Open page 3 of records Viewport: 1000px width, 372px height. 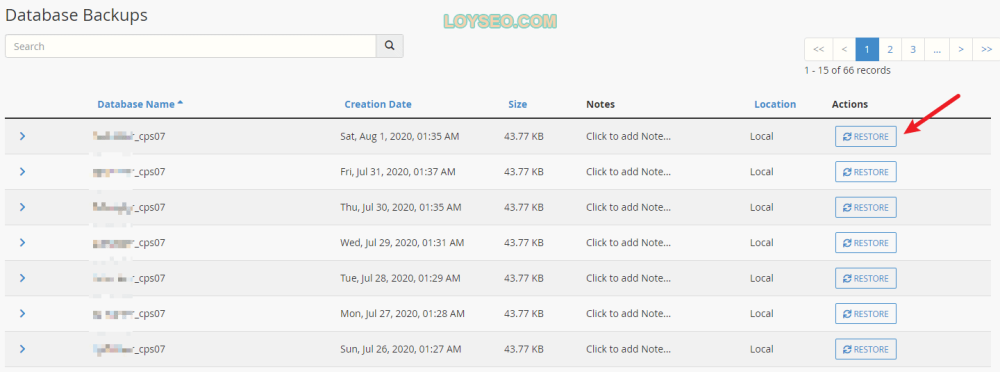(x=913, y=49)
